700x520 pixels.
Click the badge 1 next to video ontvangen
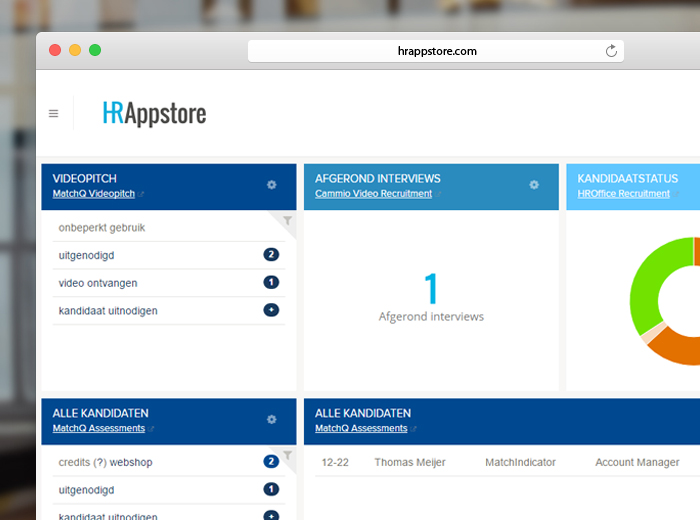271,282
